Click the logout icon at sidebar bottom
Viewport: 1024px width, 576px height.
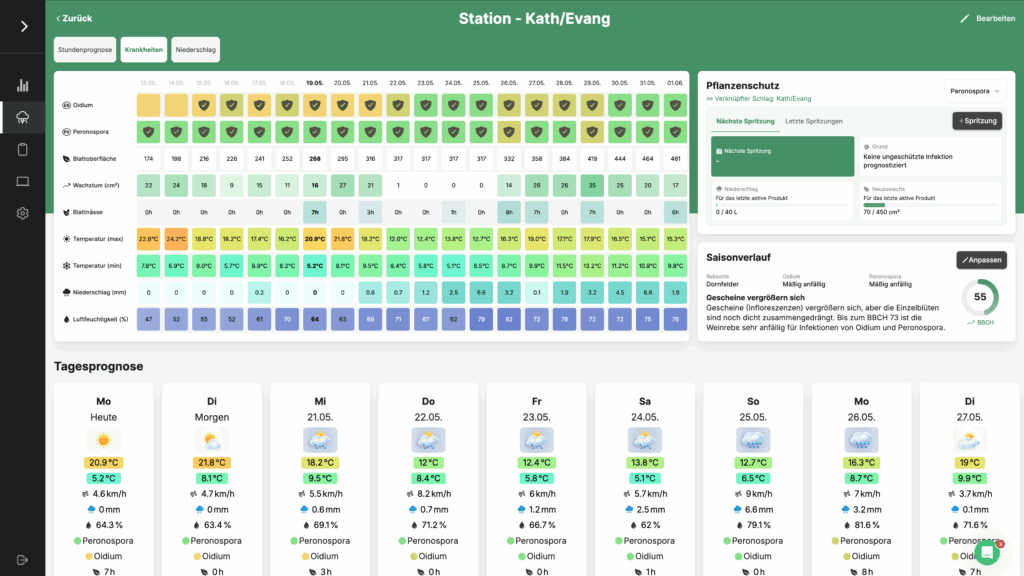pos(22,560)
